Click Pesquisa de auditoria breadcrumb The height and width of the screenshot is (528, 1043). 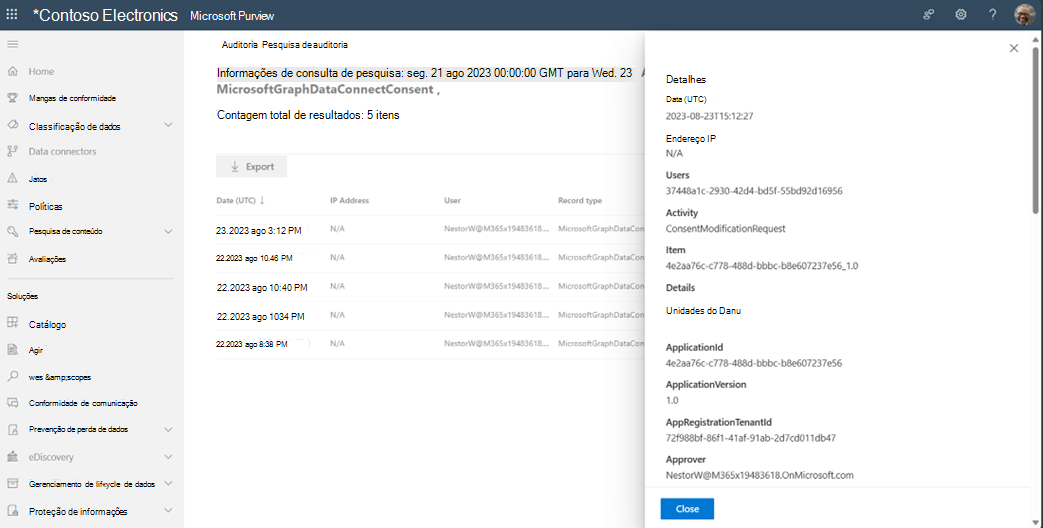pos(305,45)
